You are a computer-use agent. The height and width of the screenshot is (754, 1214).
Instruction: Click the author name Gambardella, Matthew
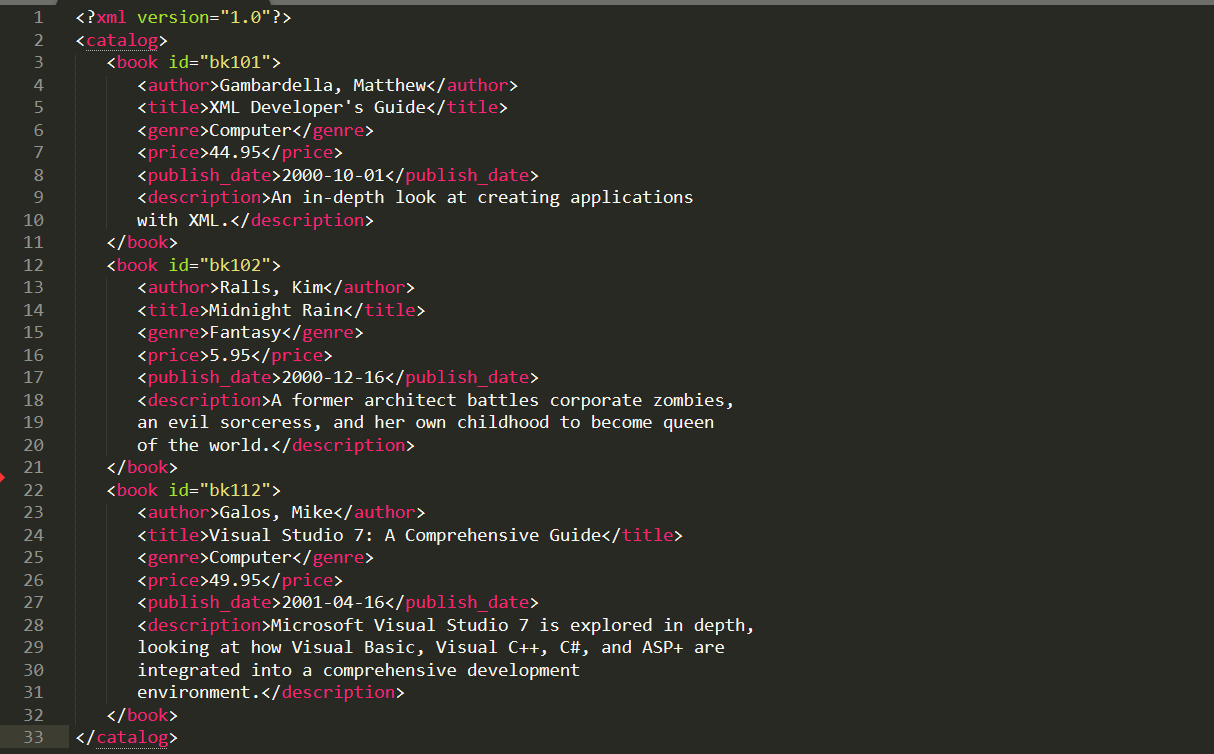[x=323, y=85]
